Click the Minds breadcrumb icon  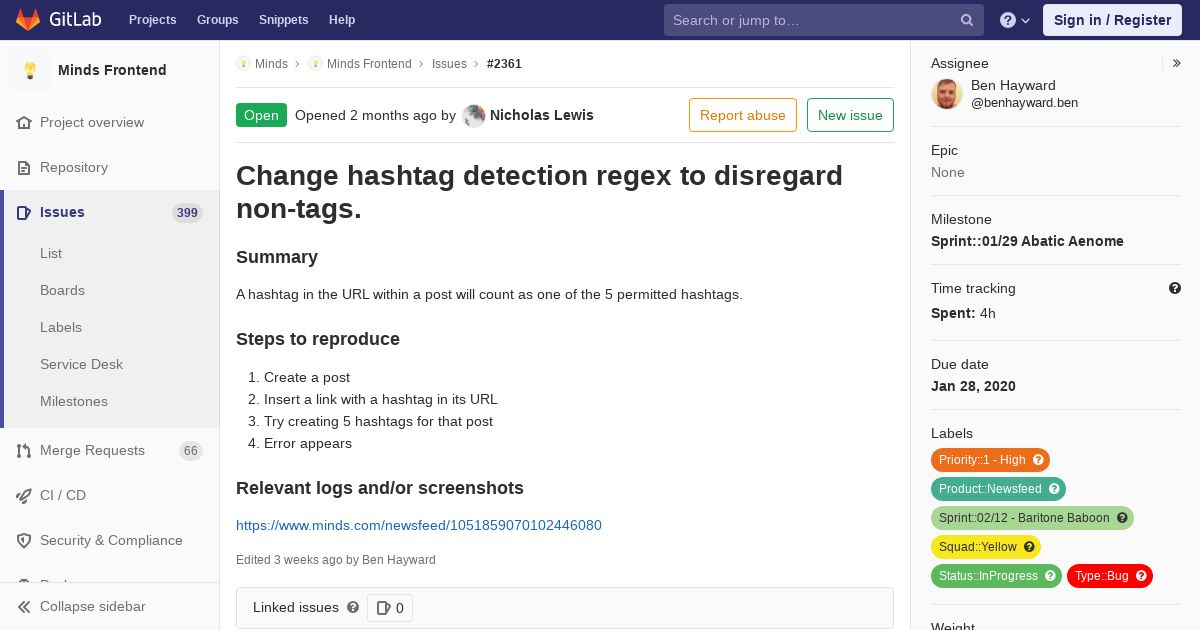pos(243,64)
